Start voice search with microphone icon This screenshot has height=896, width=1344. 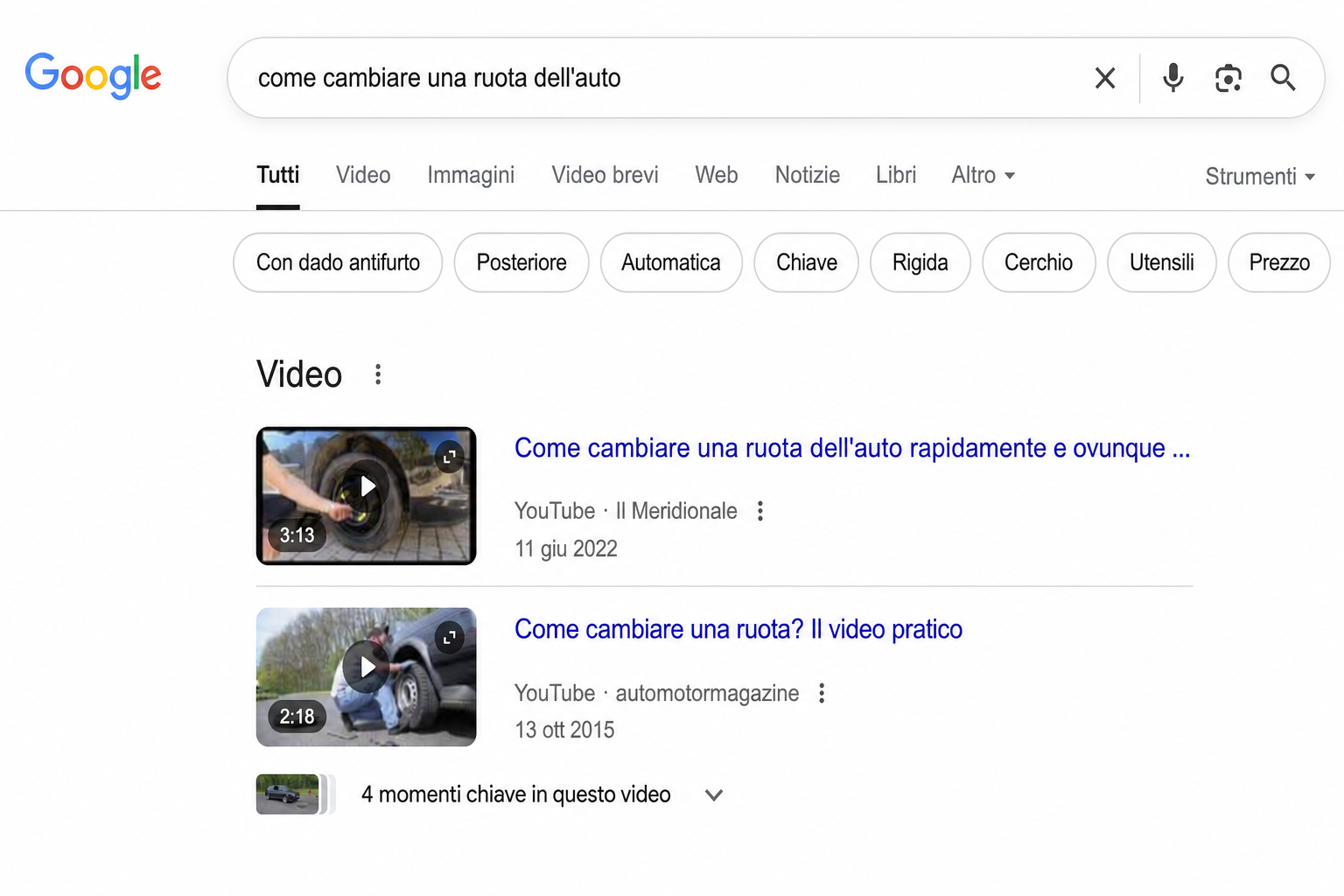click(1173, 78)
